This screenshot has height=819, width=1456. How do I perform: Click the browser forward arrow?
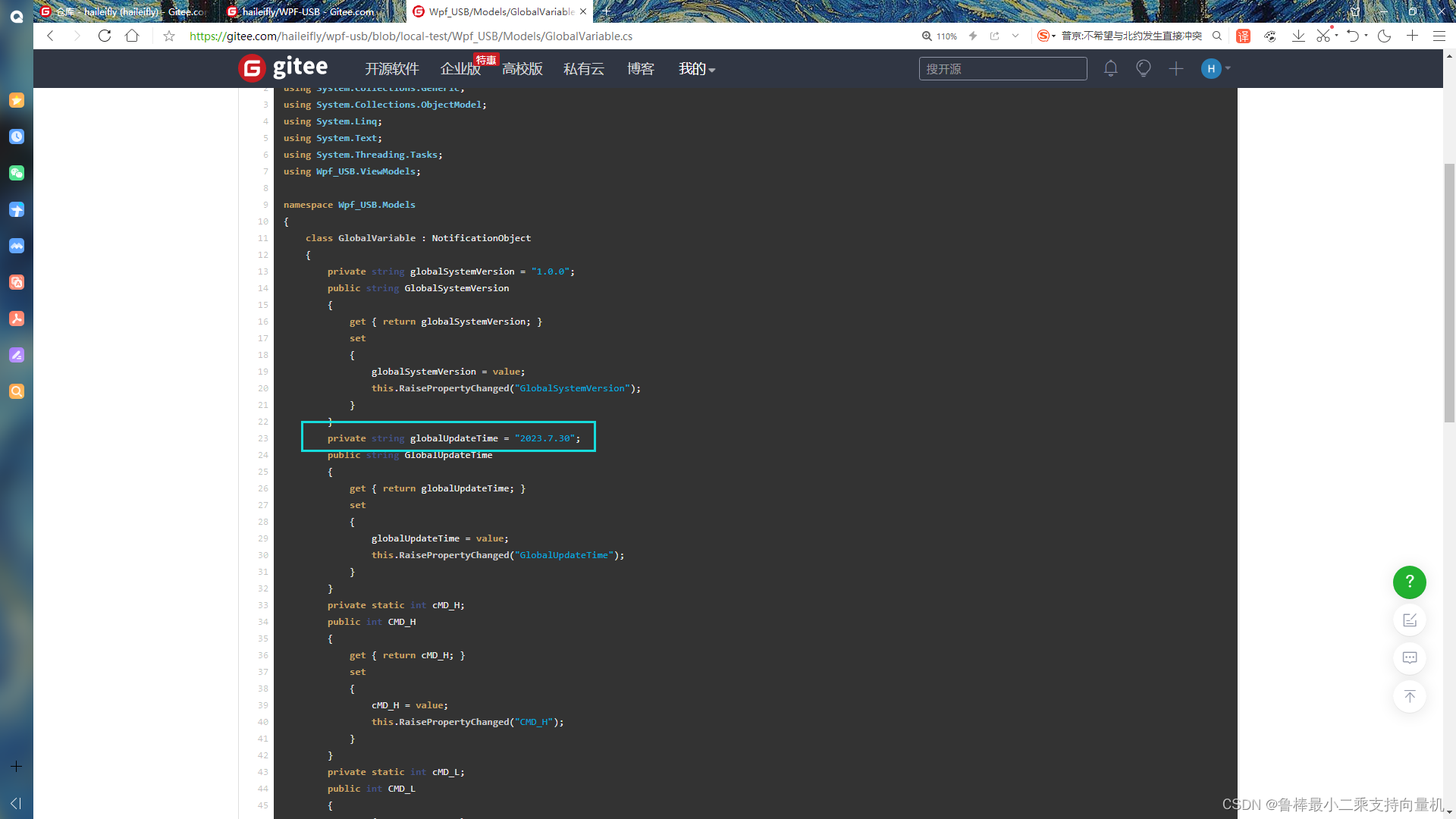(x=77, y=36)
